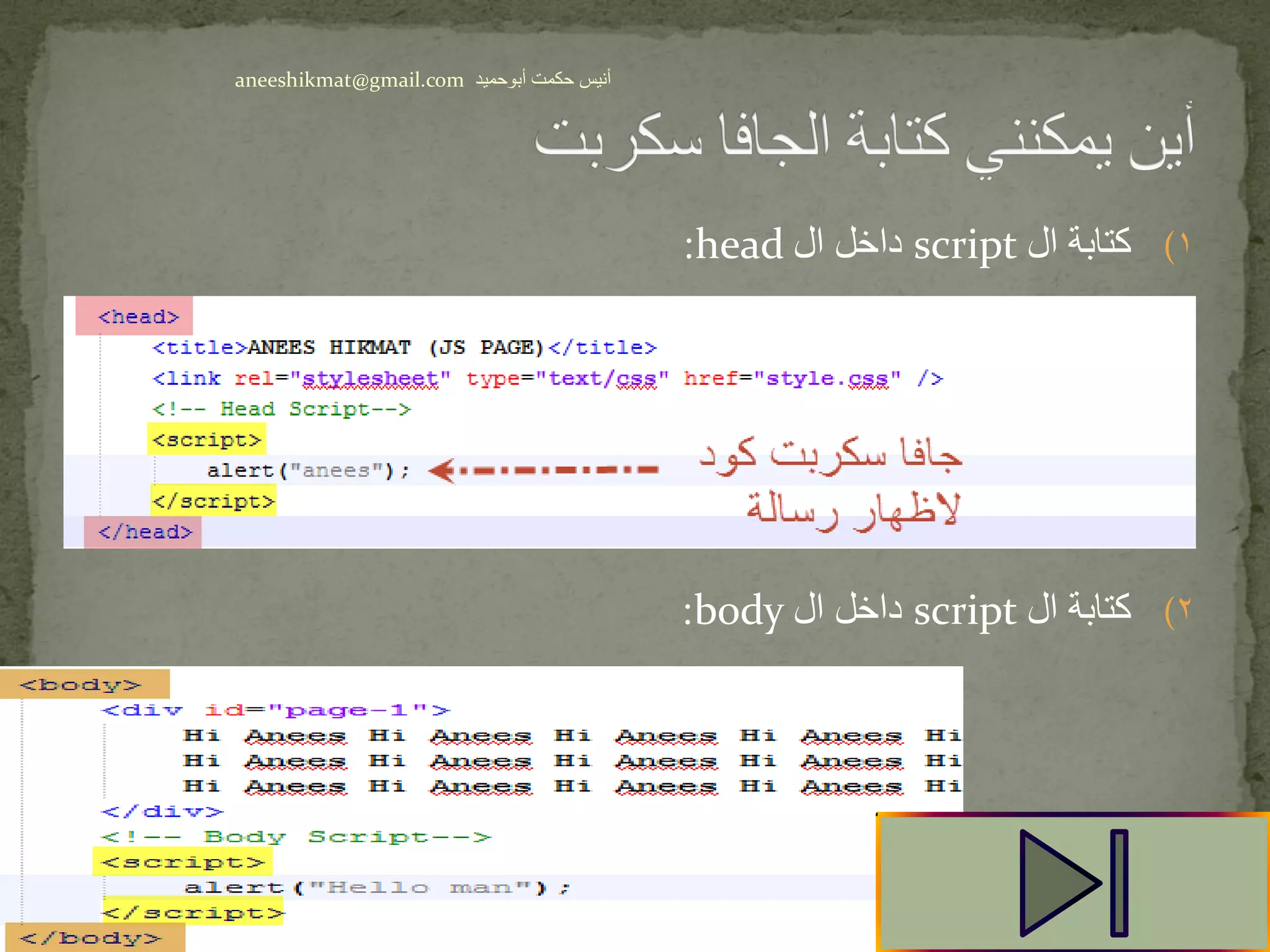Image resolution: width=1270 pixels, height=952 pixels.
Task: Click the aneeshikmat@gmail.com email address
Action: (349, 80)
